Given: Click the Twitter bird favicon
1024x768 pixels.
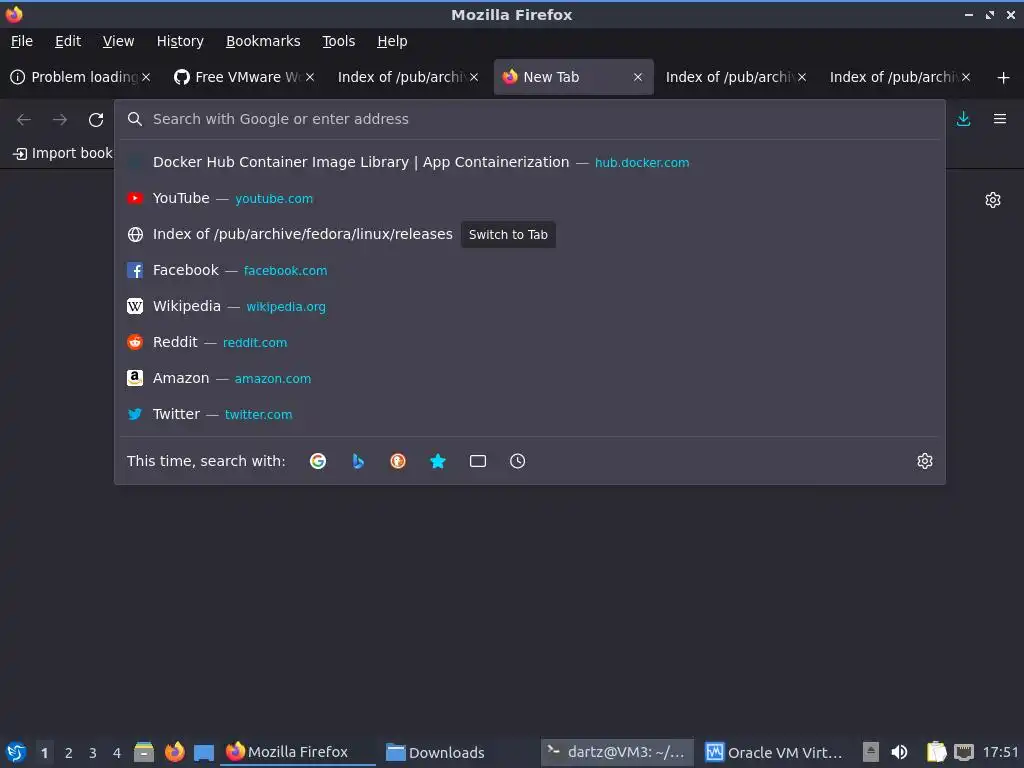Looking at the screenshot, I should pos(135,414).
